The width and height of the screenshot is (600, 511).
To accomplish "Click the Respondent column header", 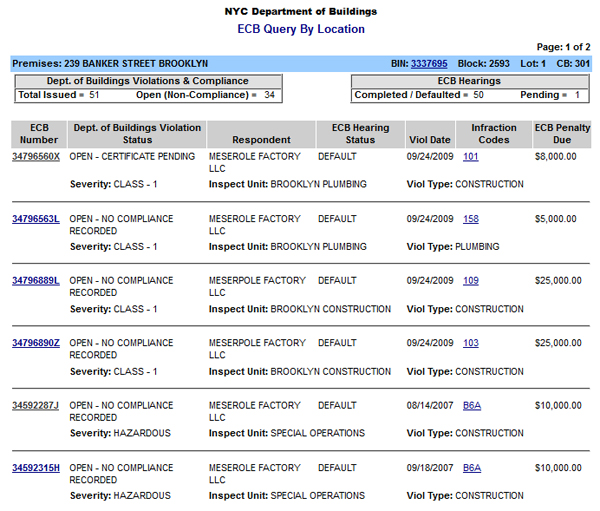I will [x=261, y=140].
